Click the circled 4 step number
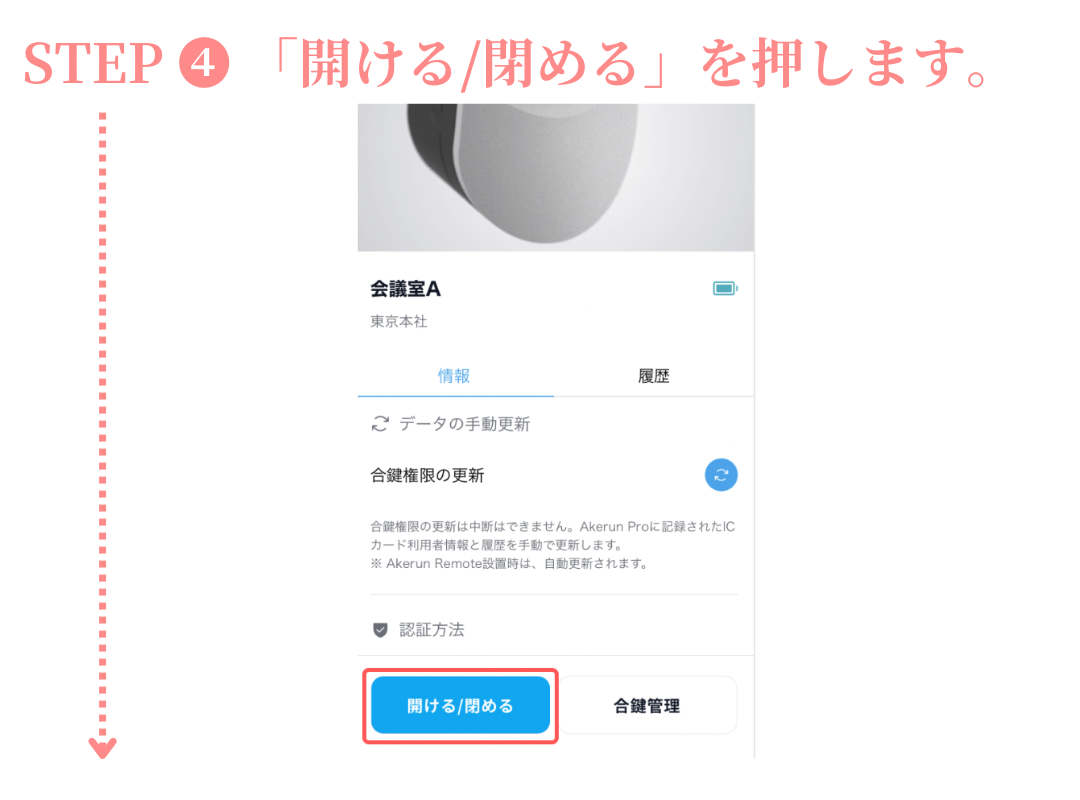 point(203,63)
